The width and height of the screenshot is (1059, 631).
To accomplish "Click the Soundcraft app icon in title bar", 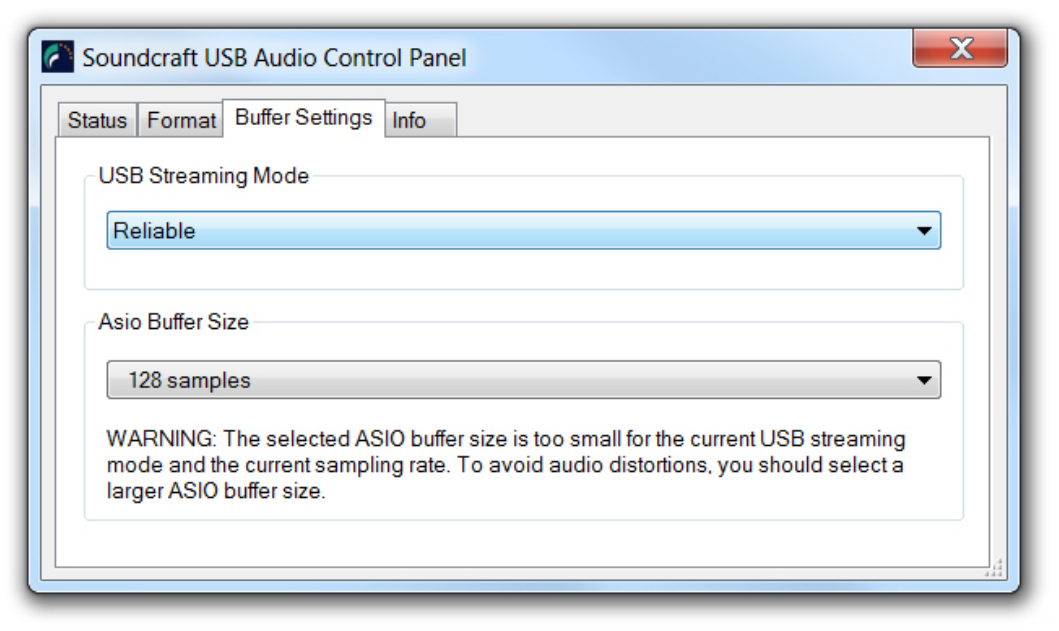I will pyautogui.click(x=58, y=57).
